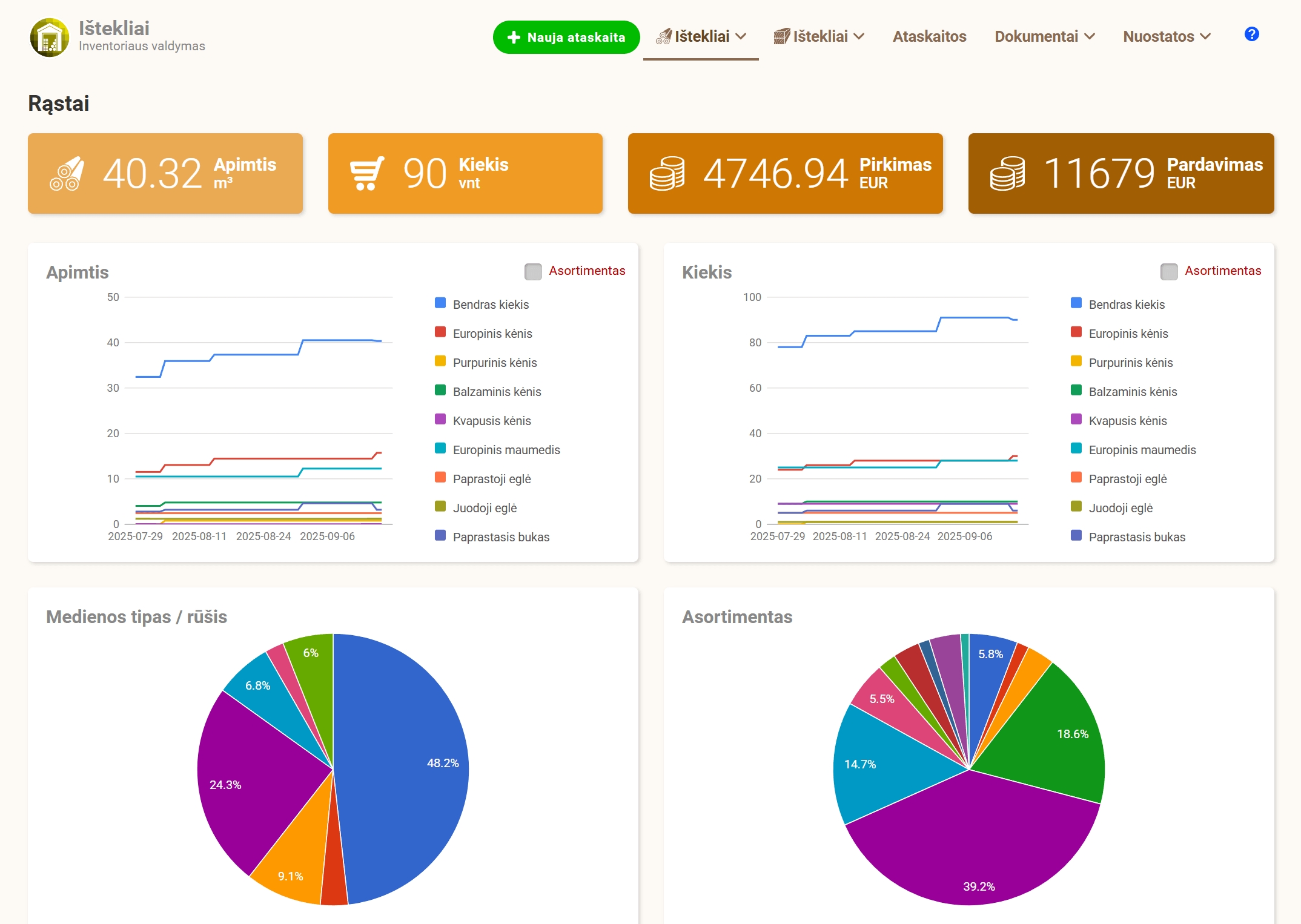This screenshot has width=1301, height=924.
Task: Click Europinis maumedis legend entry in Kiekis chart
Action: click(1133, 449)
